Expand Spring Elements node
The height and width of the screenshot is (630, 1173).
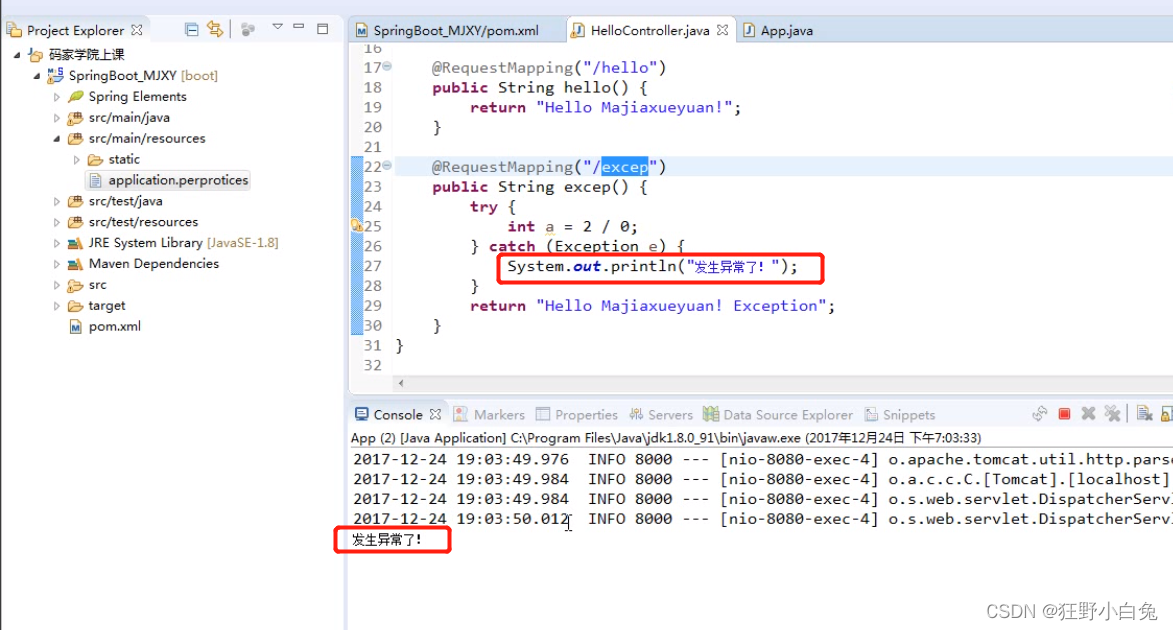(x=56, y=97)
